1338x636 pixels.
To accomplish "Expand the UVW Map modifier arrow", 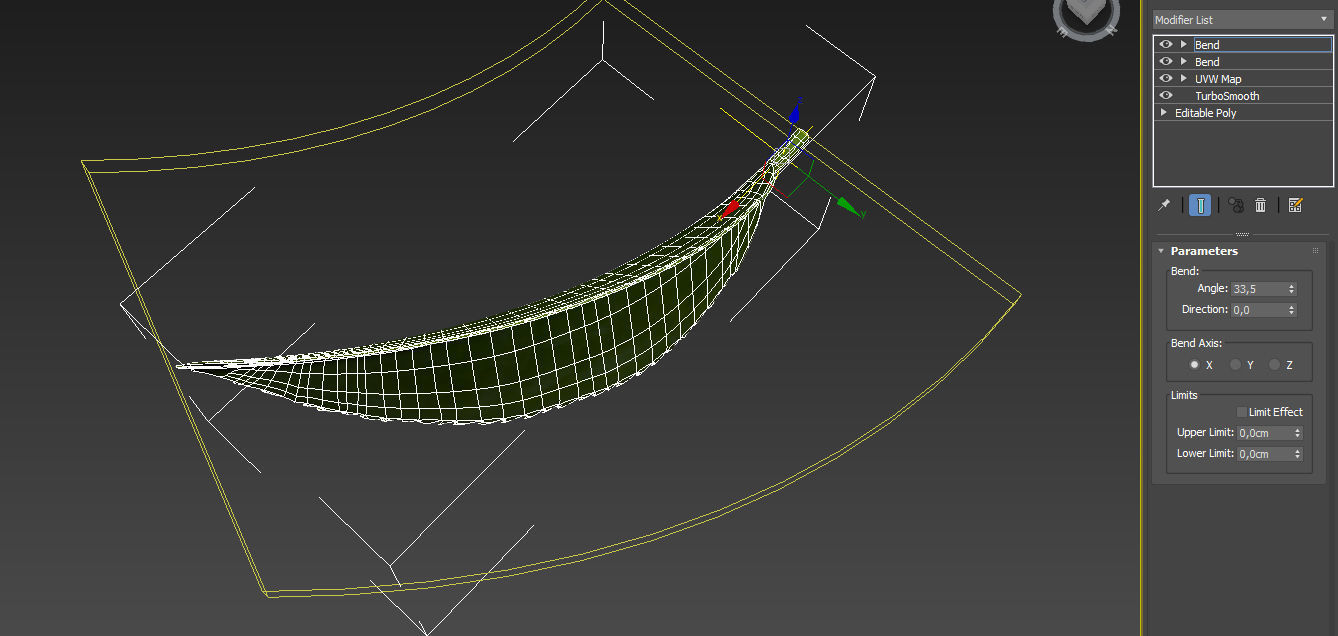I will click(x=1183, y=78).
